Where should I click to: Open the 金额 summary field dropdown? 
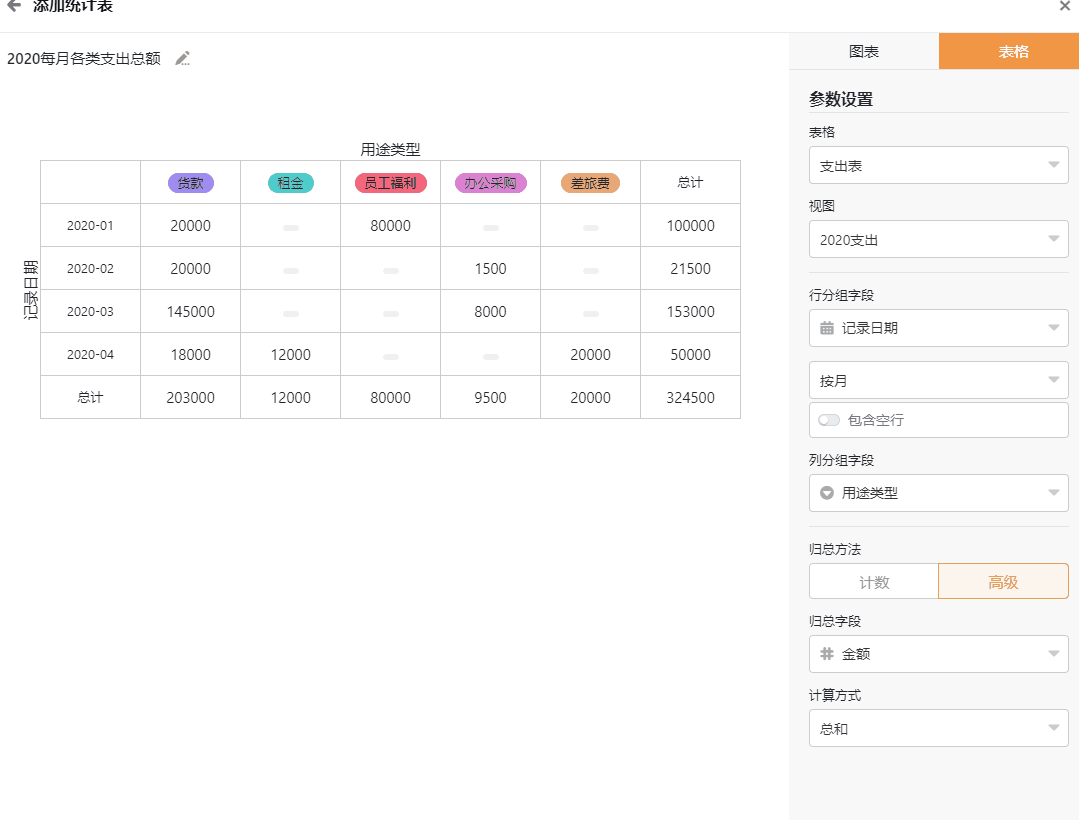coord(939,654)
